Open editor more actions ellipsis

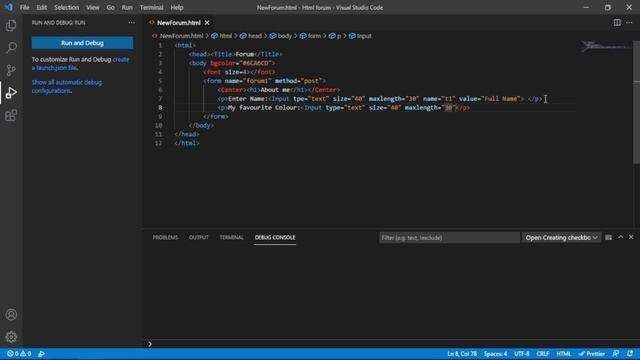(629, 23)
